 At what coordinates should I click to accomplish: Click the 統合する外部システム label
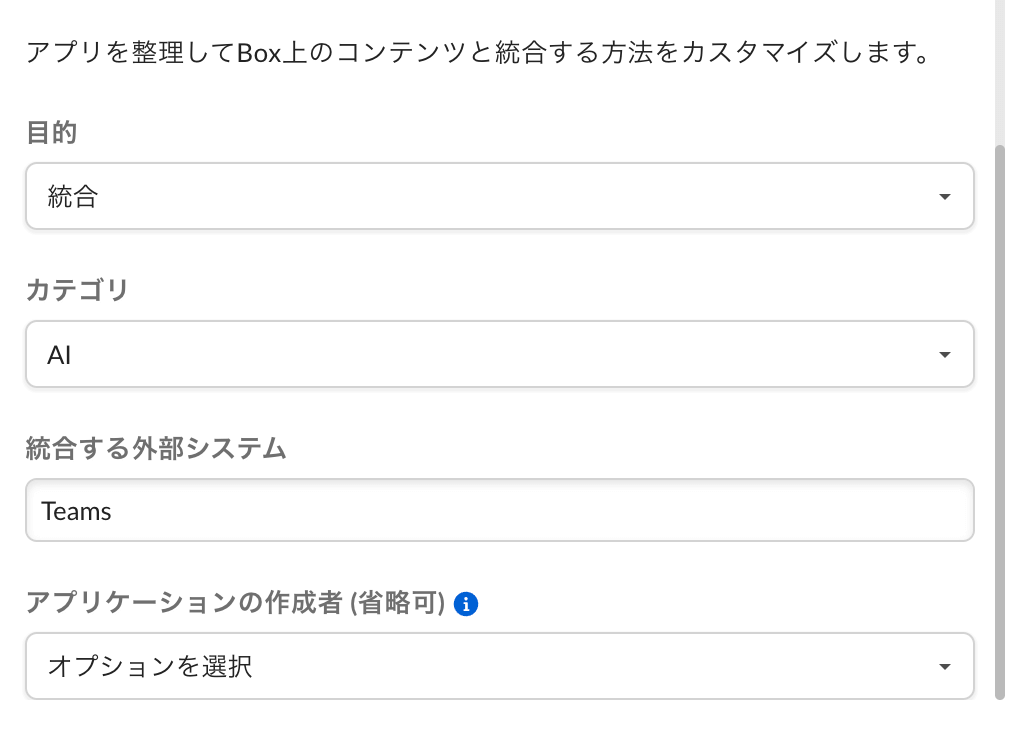click(156, 449)
